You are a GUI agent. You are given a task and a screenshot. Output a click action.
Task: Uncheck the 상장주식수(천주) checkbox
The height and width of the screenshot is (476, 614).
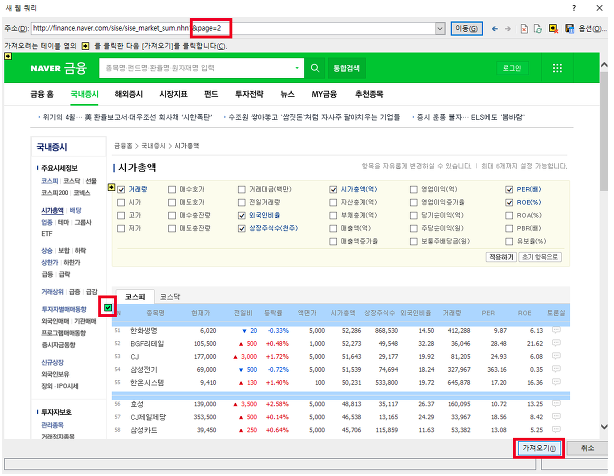[x=242, y=228]
